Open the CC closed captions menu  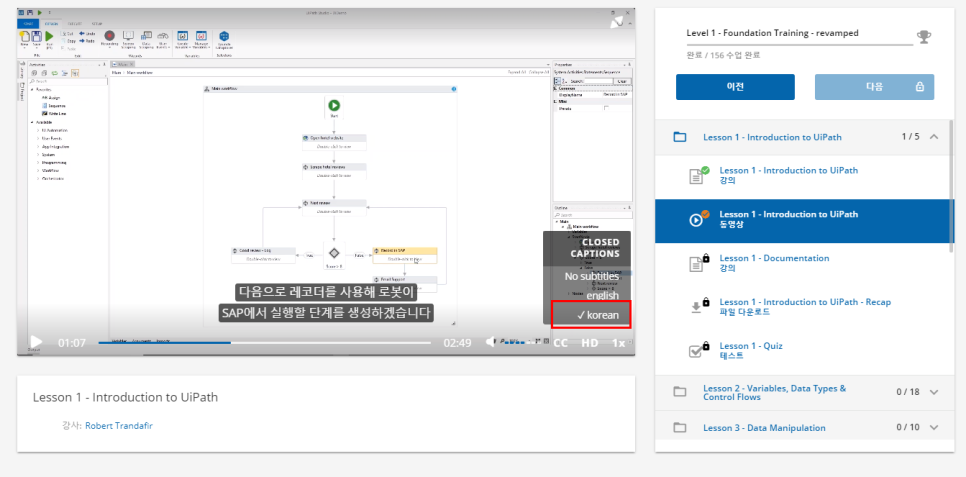click(561, 343)
